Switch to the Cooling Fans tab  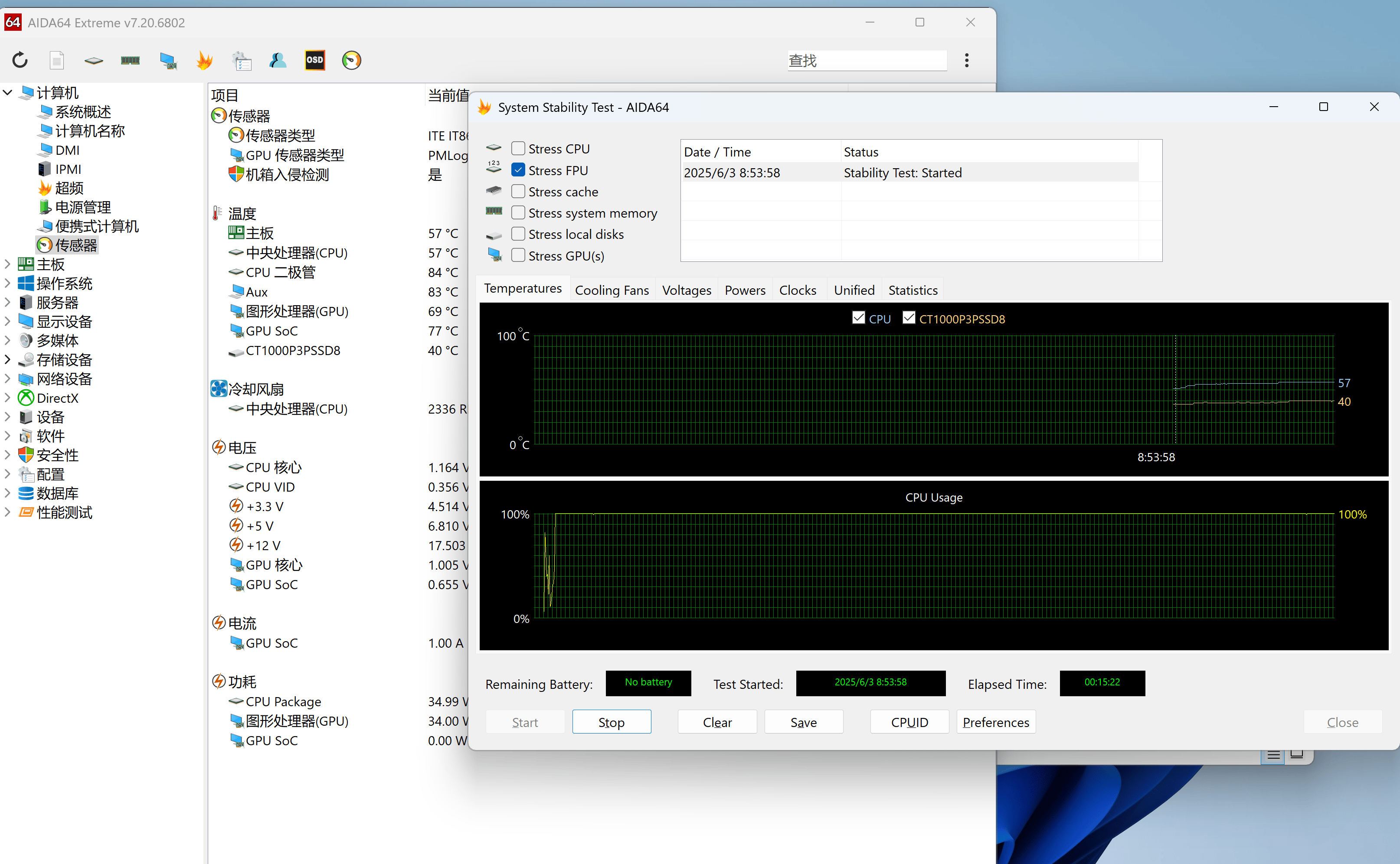[x=612, y=290]
